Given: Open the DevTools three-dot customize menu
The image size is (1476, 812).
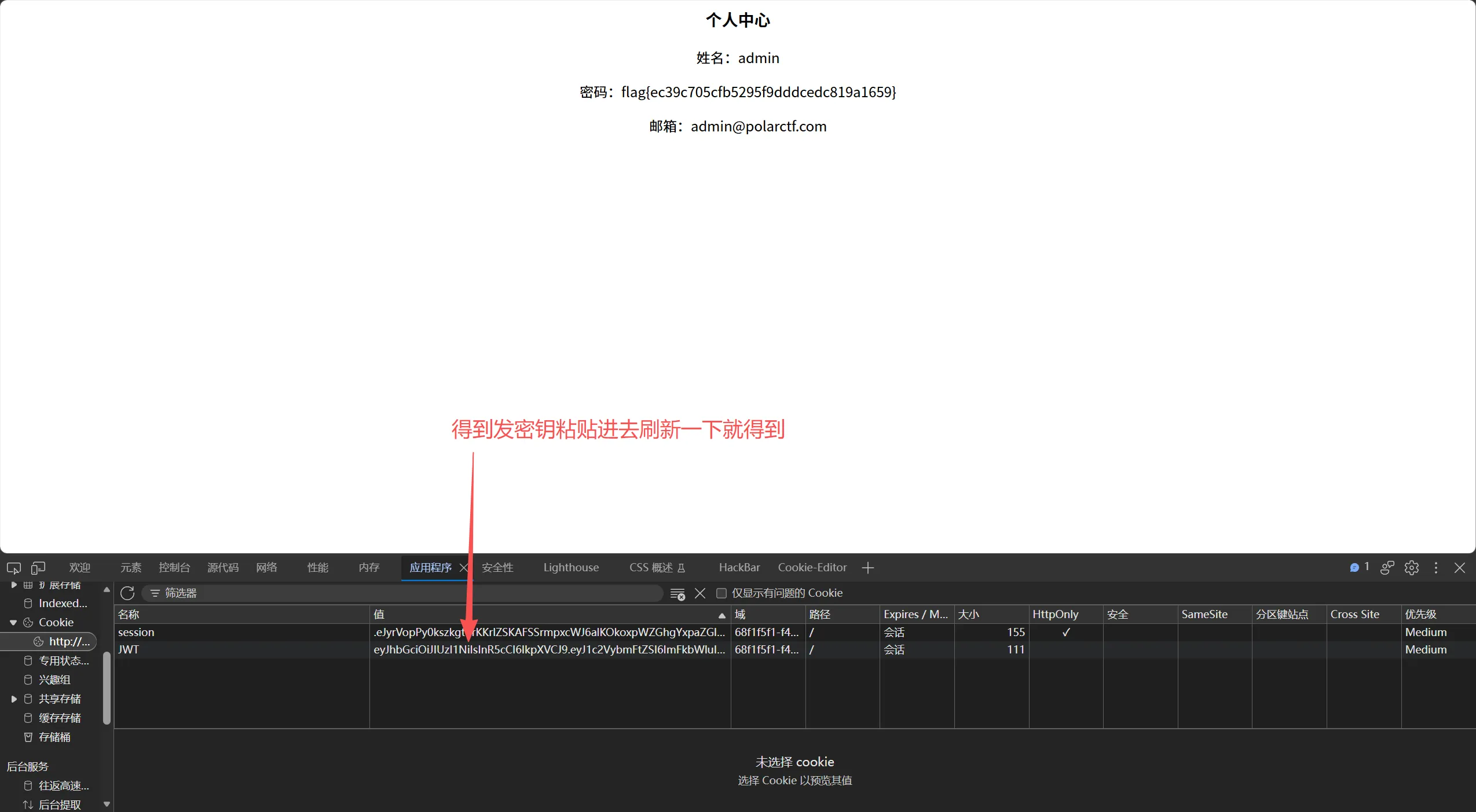Looking at the screenshot, I should tap(1436, 568).
